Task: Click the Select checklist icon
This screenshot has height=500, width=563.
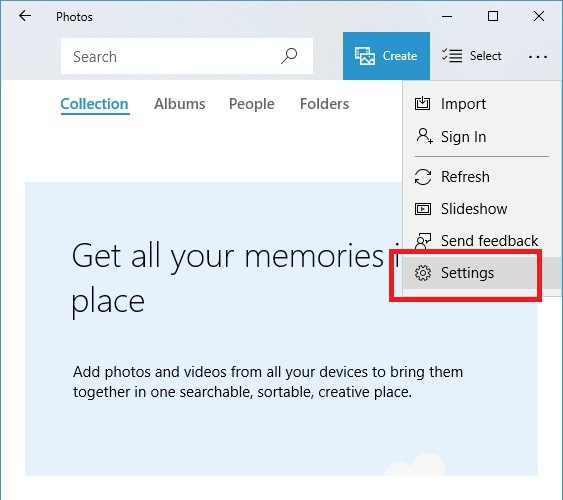Action: (452, 56)
